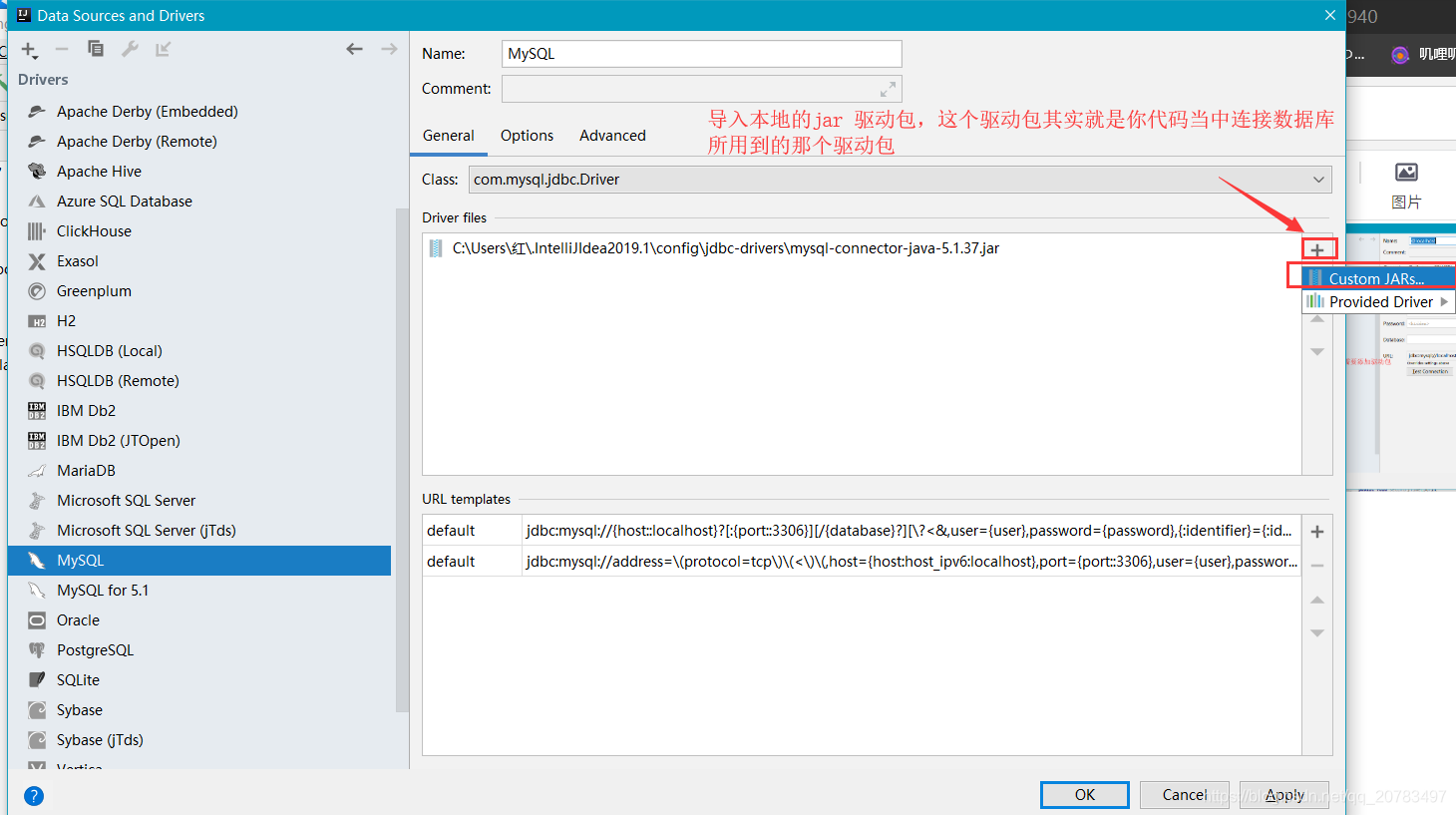Click the Apache Hive driver icon
The height and width of the screenshot is (815, 1456).
click(37, 172)
